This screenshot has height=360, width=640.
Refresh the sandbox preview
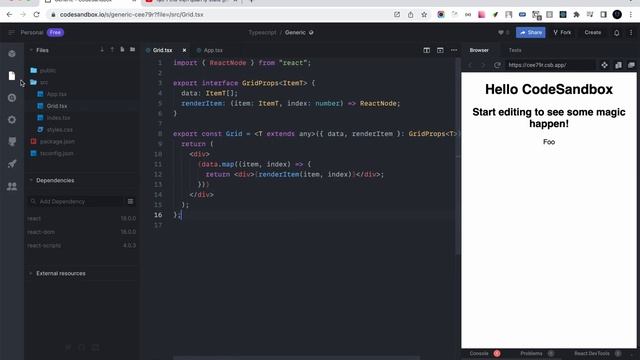pyautogui.click(x=497, y=65)
